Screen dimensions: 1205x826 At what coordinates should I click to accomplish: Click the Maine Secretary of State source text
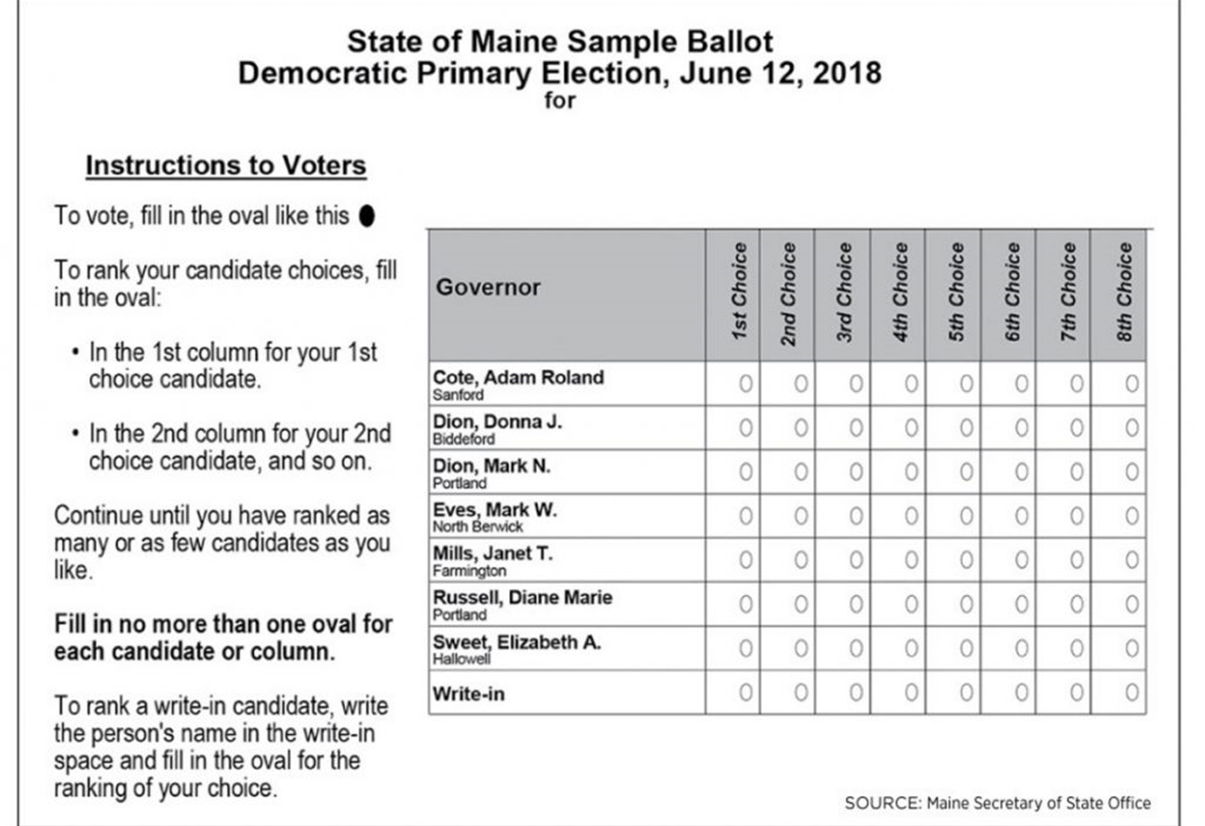click(x=997, y=803)
